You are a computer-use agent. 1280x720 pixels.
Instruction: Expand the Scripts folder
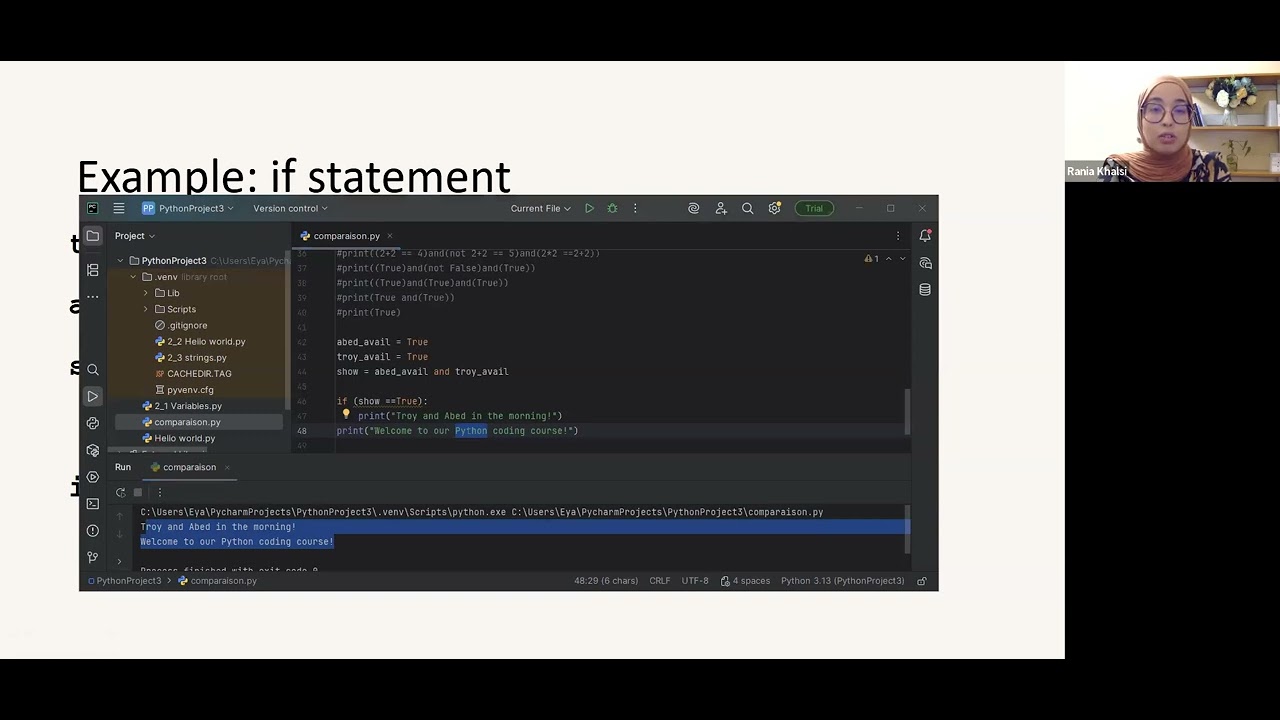pos(146,309)
